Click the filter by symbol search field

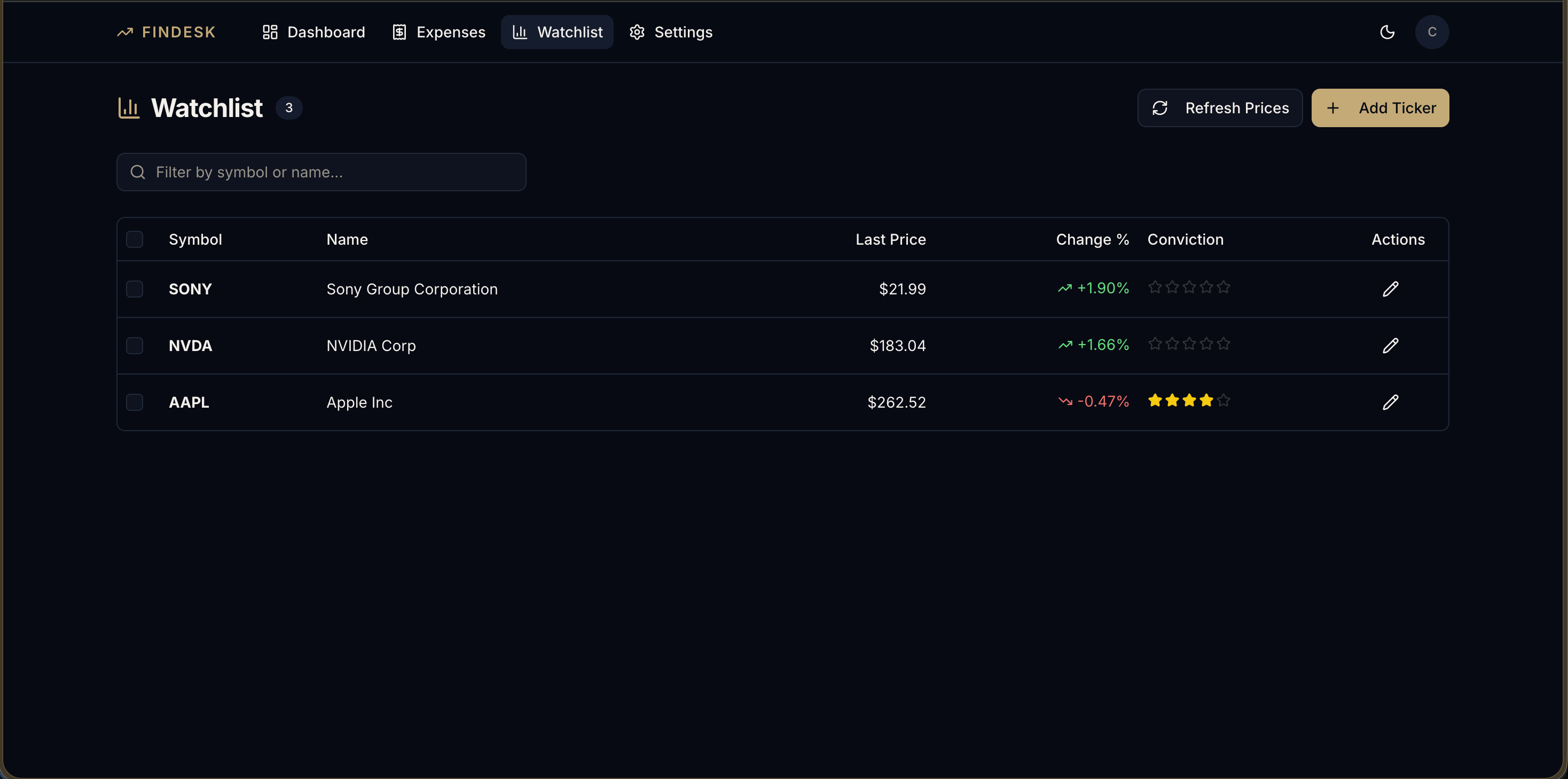tap(321, 172)
